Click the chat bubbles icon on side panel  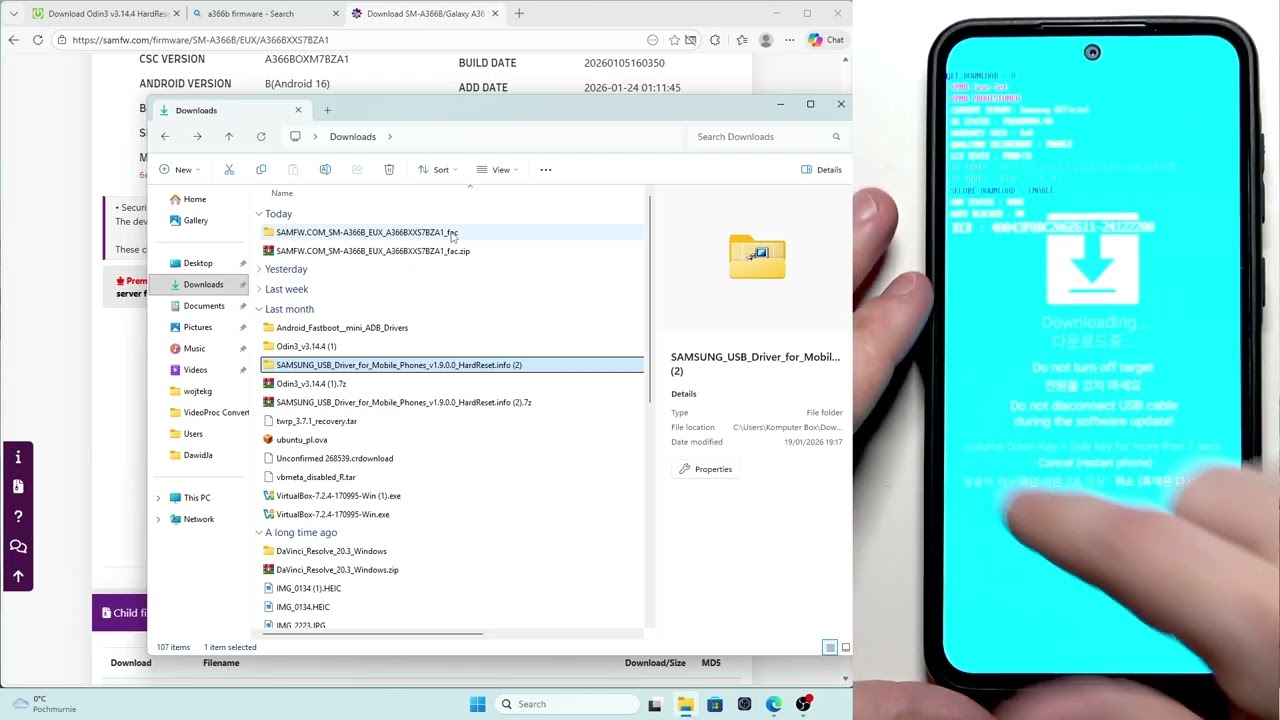(18, 547)
